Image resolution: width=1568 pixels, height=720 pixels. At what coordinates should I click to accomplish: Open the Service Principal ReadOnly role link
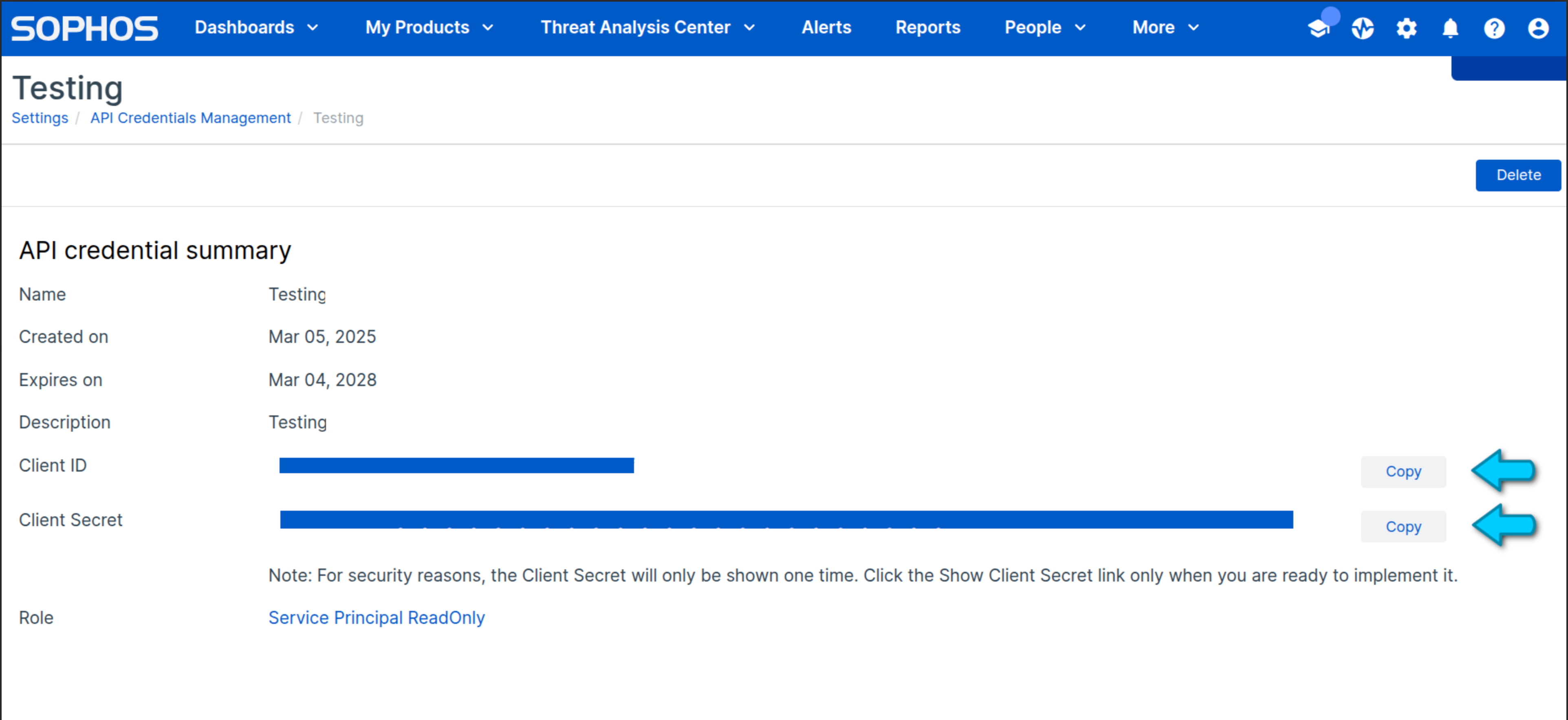(376, 617)
